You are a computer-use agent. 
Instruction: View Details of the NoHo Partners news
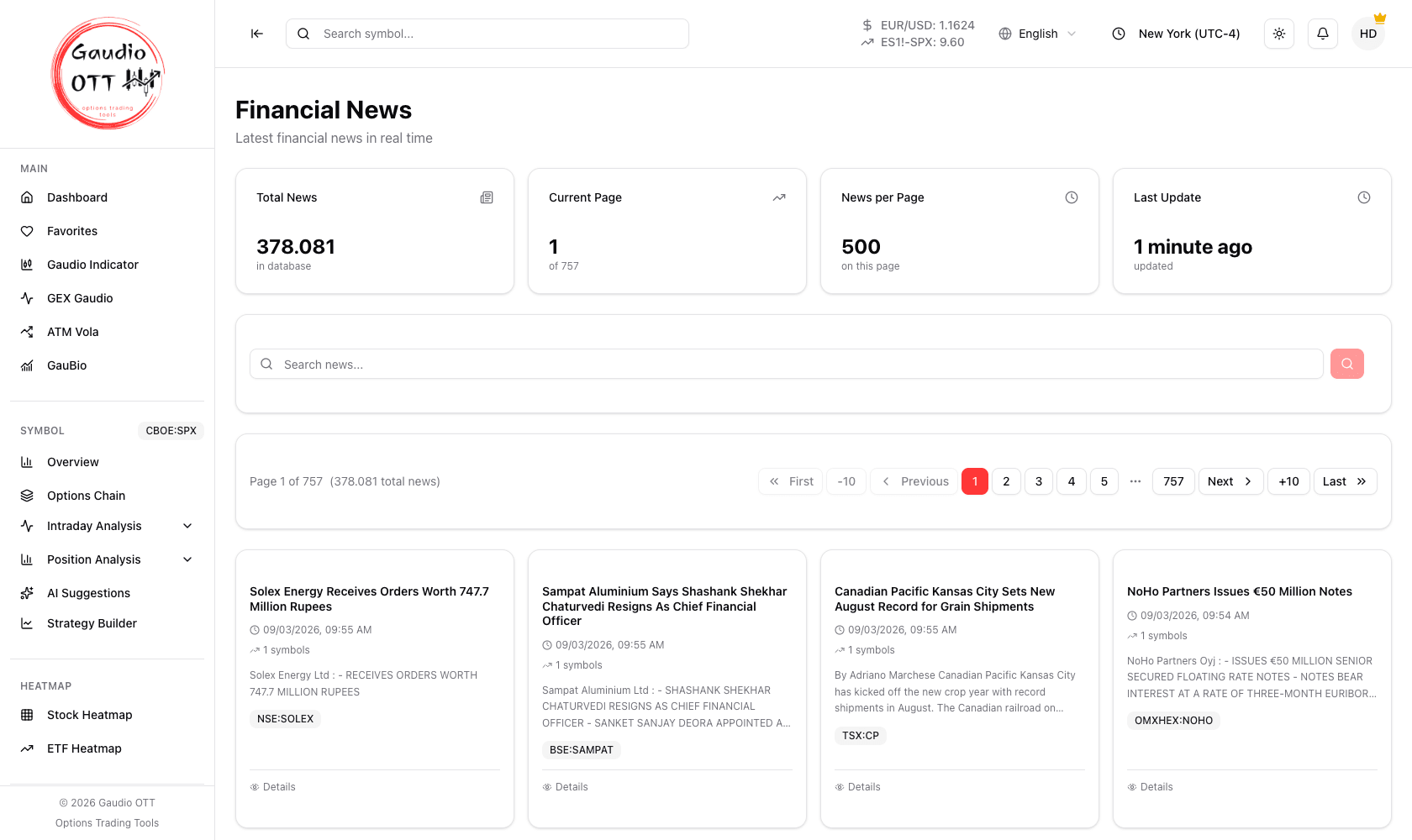1150,787
